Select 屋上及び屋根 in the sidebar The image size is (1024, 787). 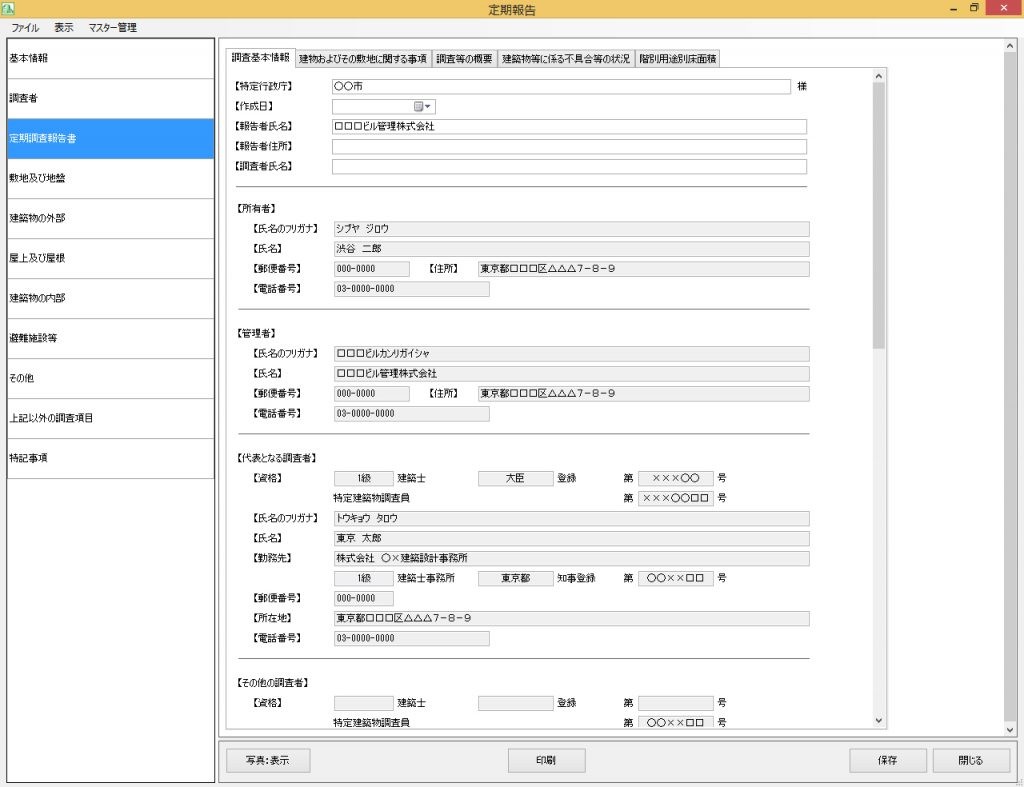coord(110,259)
